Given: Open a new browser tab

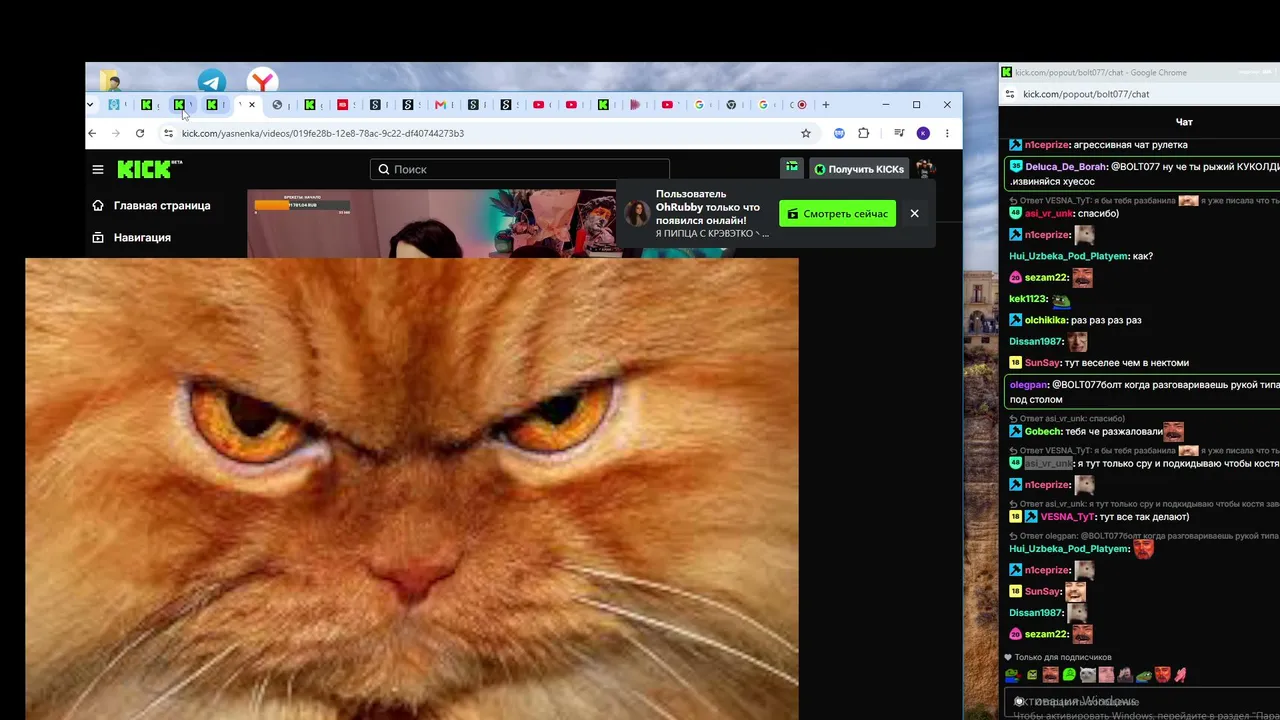Looking at the screenshot, I should pyautogui.click(x=825, y=105).
